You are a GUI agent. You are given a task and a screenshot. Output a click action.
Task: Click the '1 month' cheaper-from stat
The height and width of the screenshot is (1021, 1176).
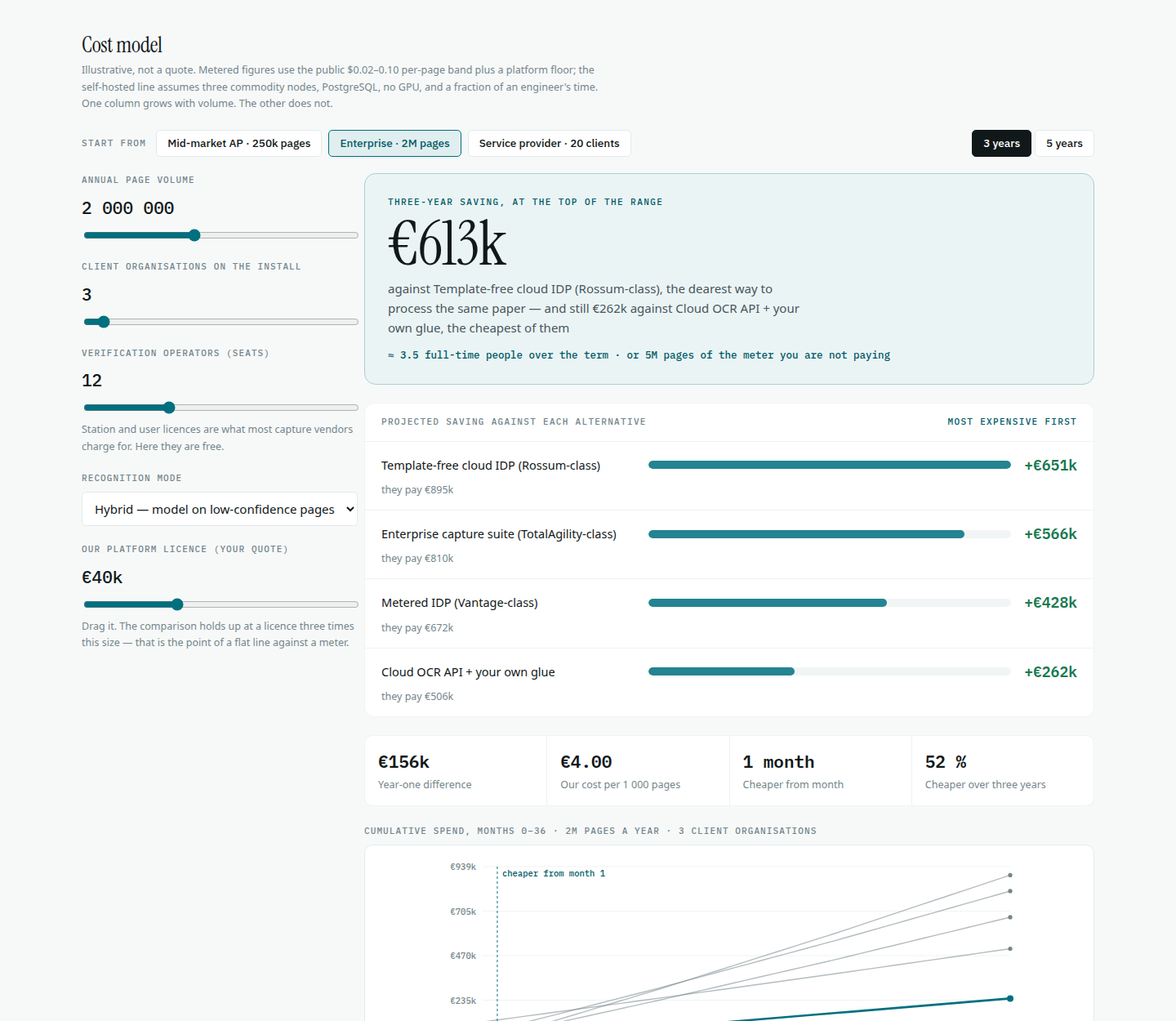coord(820,771)
